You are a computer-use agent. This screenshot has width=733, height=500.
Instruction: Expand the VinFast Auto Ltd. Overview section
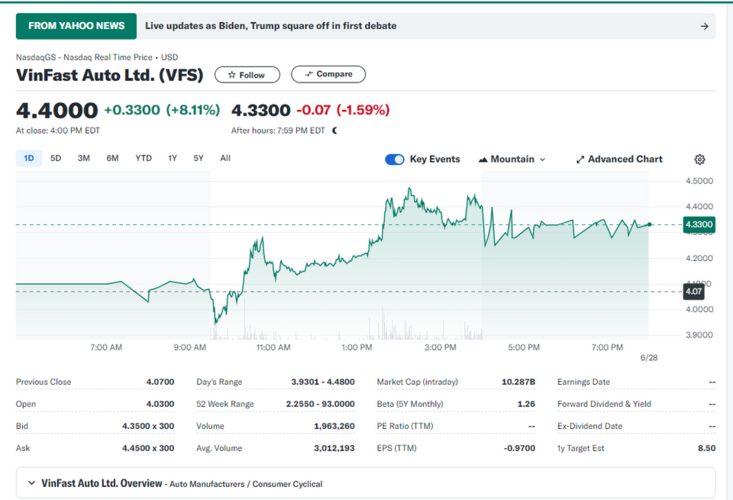(x=31, y=483)
